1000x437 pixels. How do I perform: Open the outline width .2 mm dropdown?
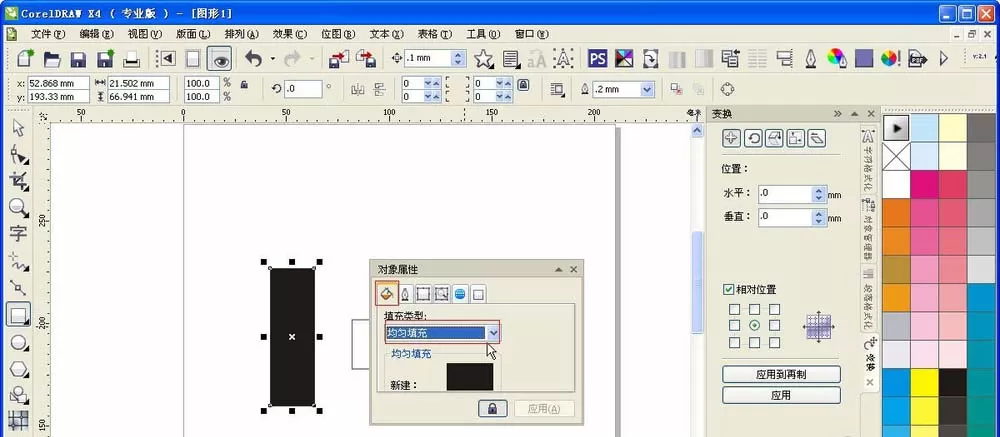(647, 89)
